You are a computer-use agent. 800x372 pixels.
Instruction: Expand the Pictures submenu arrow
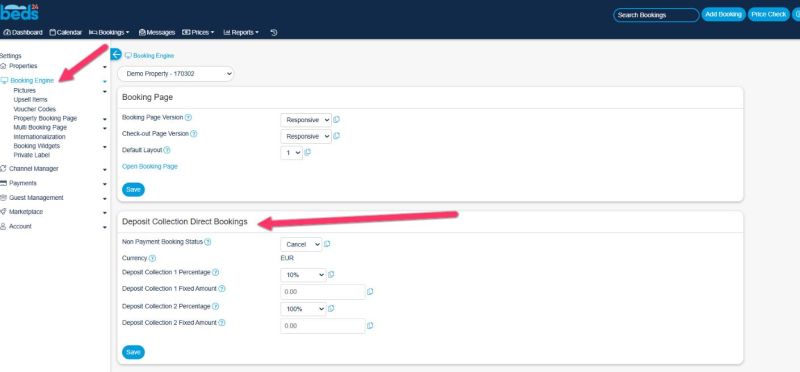tap(105, 91)
